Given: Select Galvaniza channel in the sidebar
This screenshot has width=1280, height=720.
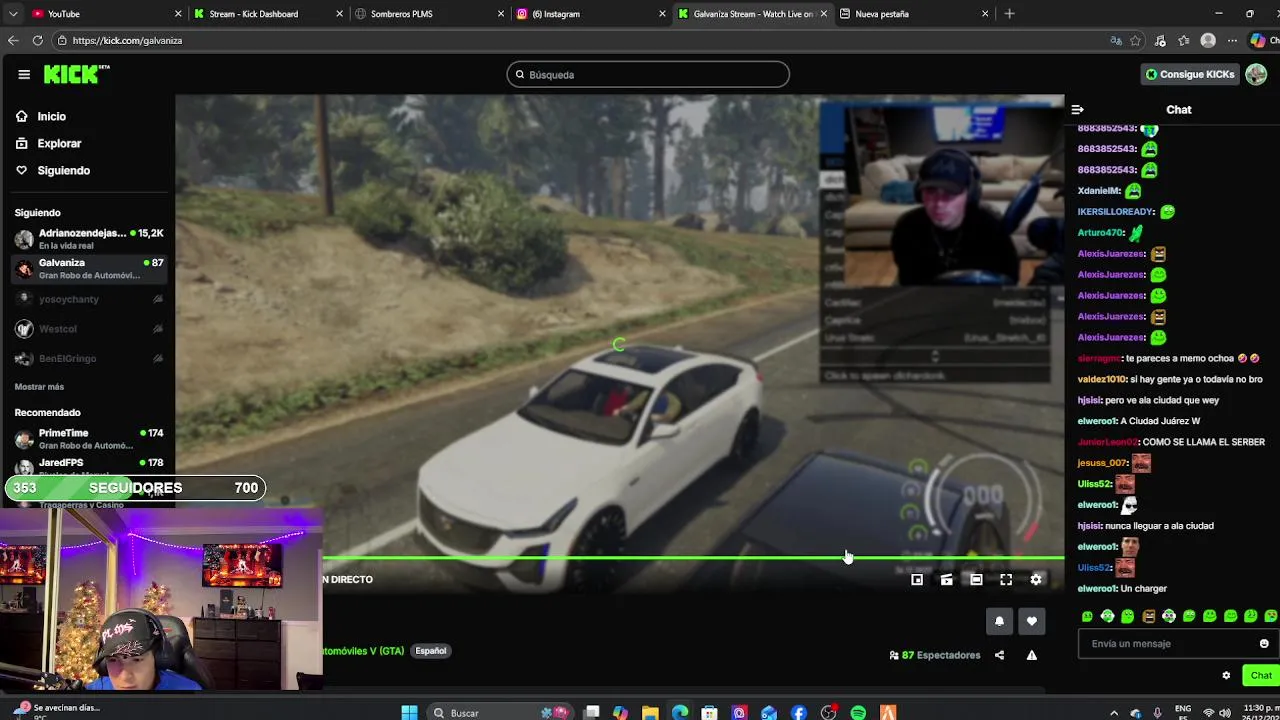Looking at the screenshot, I should point(88,269).
